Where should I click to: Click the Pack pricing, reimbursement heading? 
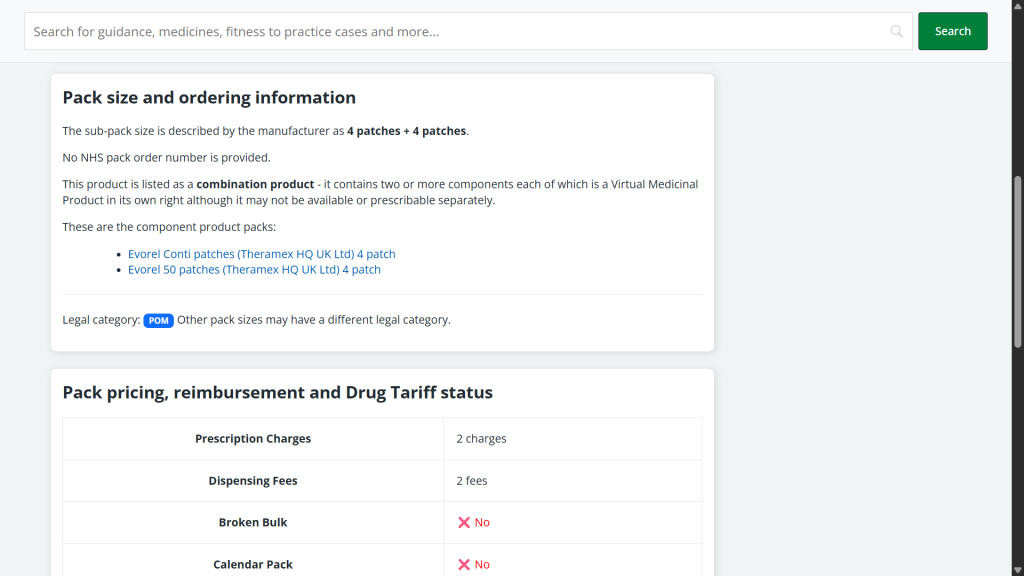(277, 393)
